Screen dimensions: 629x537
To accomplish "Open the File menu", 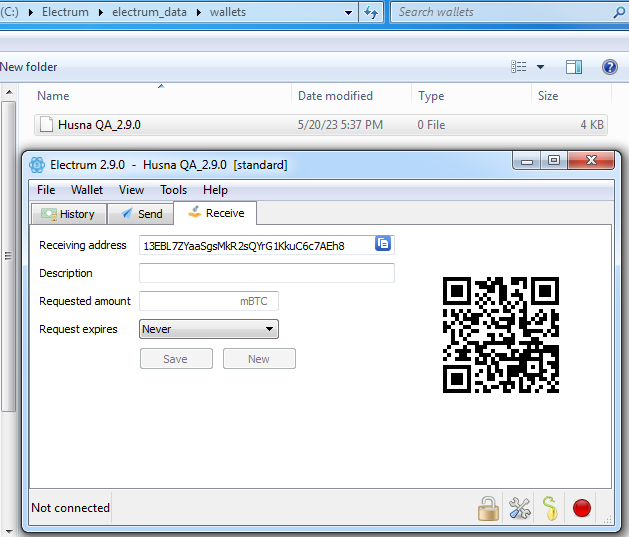I will pos(46,190).
